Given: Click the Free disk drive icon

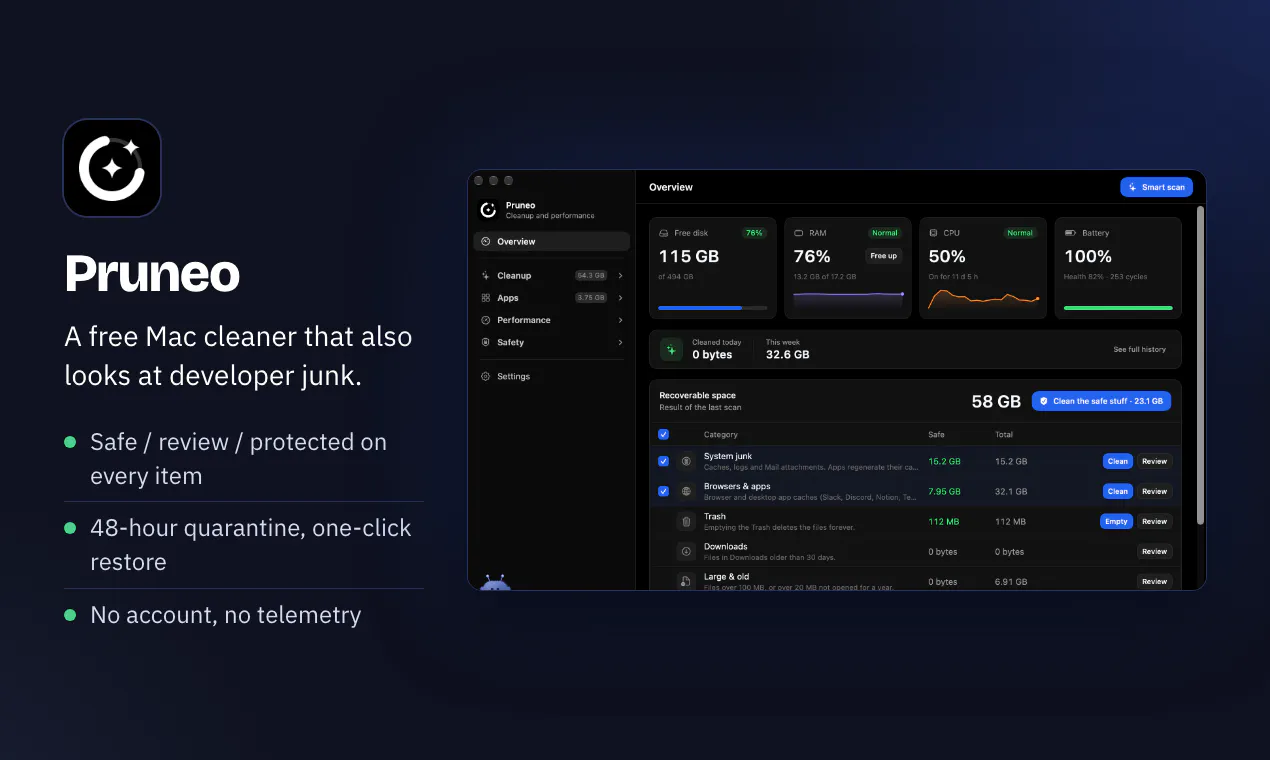Looking at the screenshot, I should pos(664,233).
